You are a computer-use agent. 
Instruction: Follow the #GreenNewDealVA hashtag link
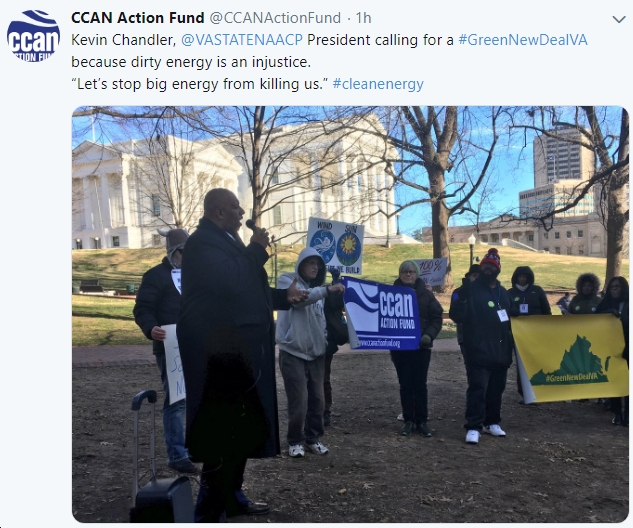pos(523,40)
